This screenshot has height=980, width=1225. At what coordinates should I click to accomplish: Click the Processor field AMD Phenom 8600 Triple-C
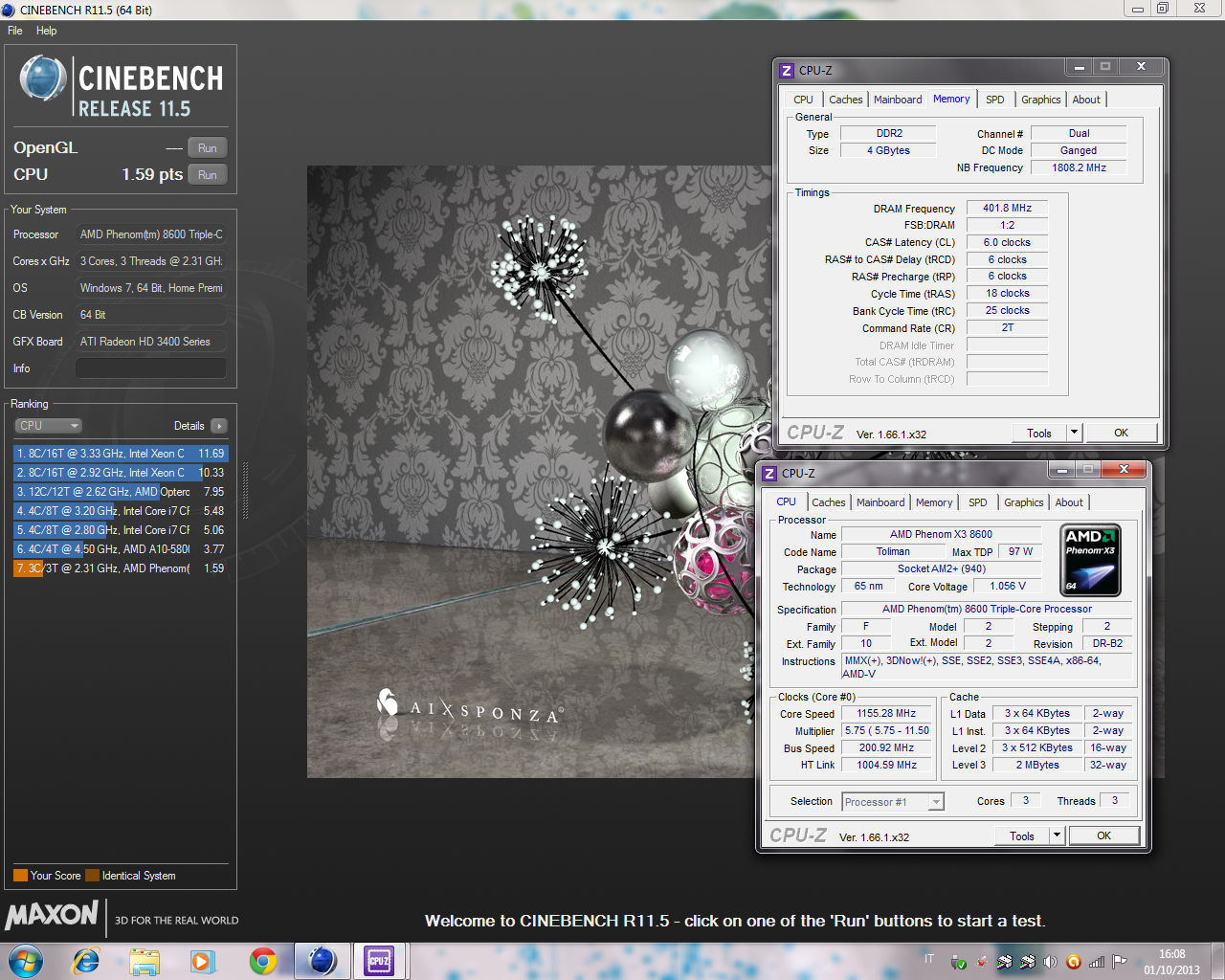(151, 234)
